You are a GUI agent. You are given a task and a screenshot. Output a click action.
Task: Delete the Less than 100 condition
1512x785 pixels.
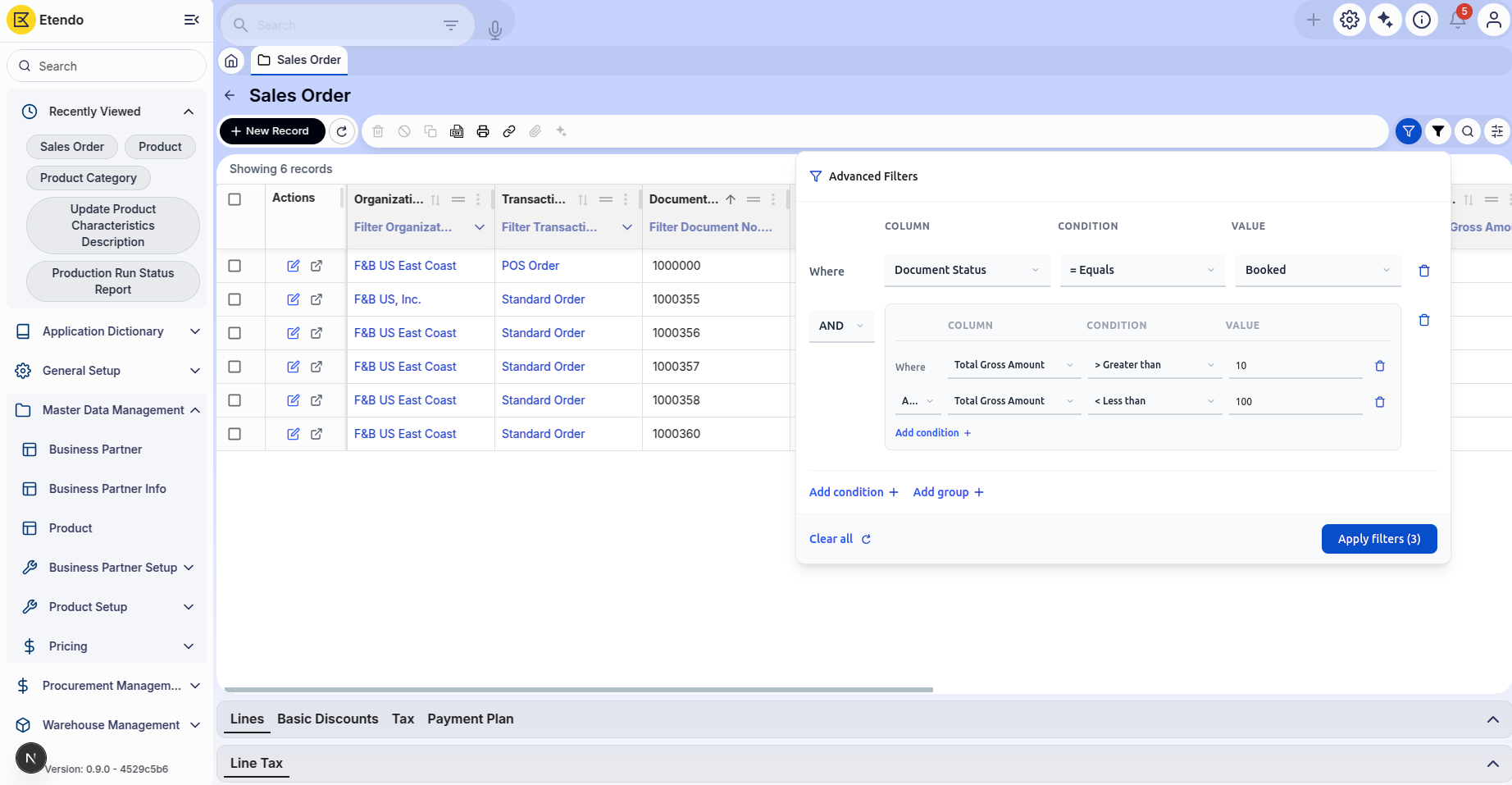point(1380,402)
